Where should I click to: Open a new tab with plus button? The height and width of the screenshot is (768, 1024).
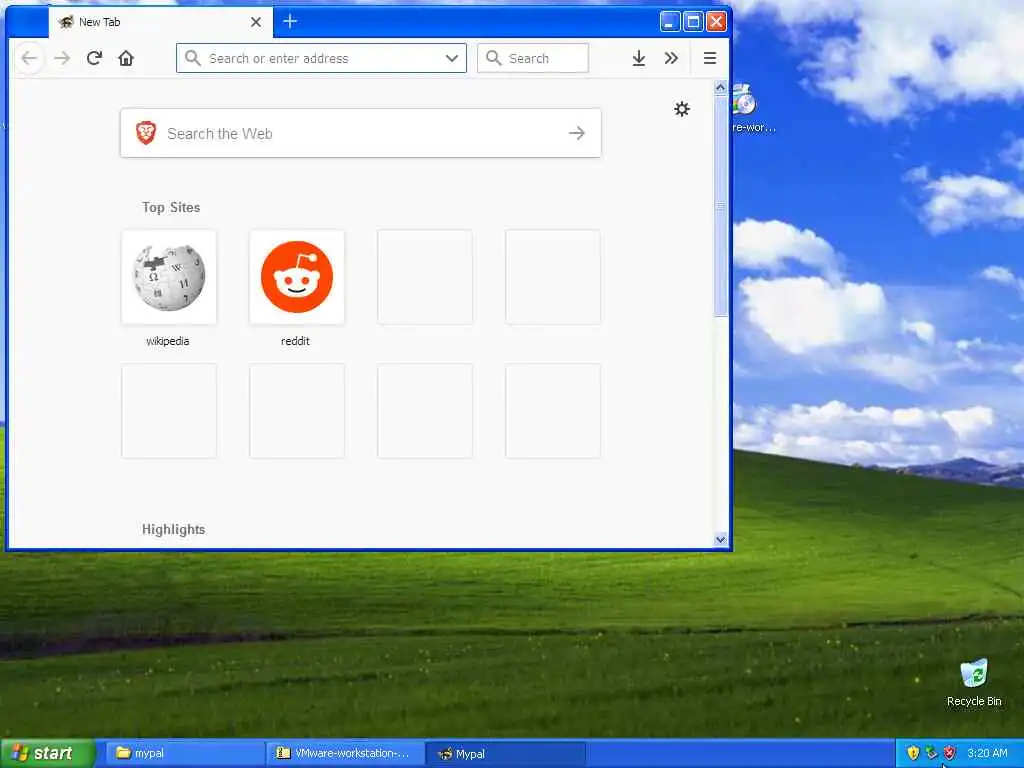tap(290, 22)
